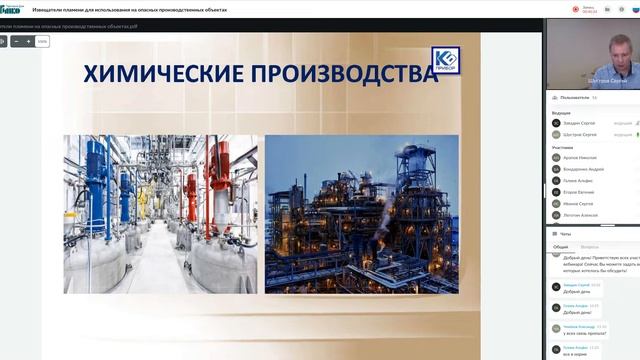Click message 'у всех связь пропала?'

tap(584, 333)
